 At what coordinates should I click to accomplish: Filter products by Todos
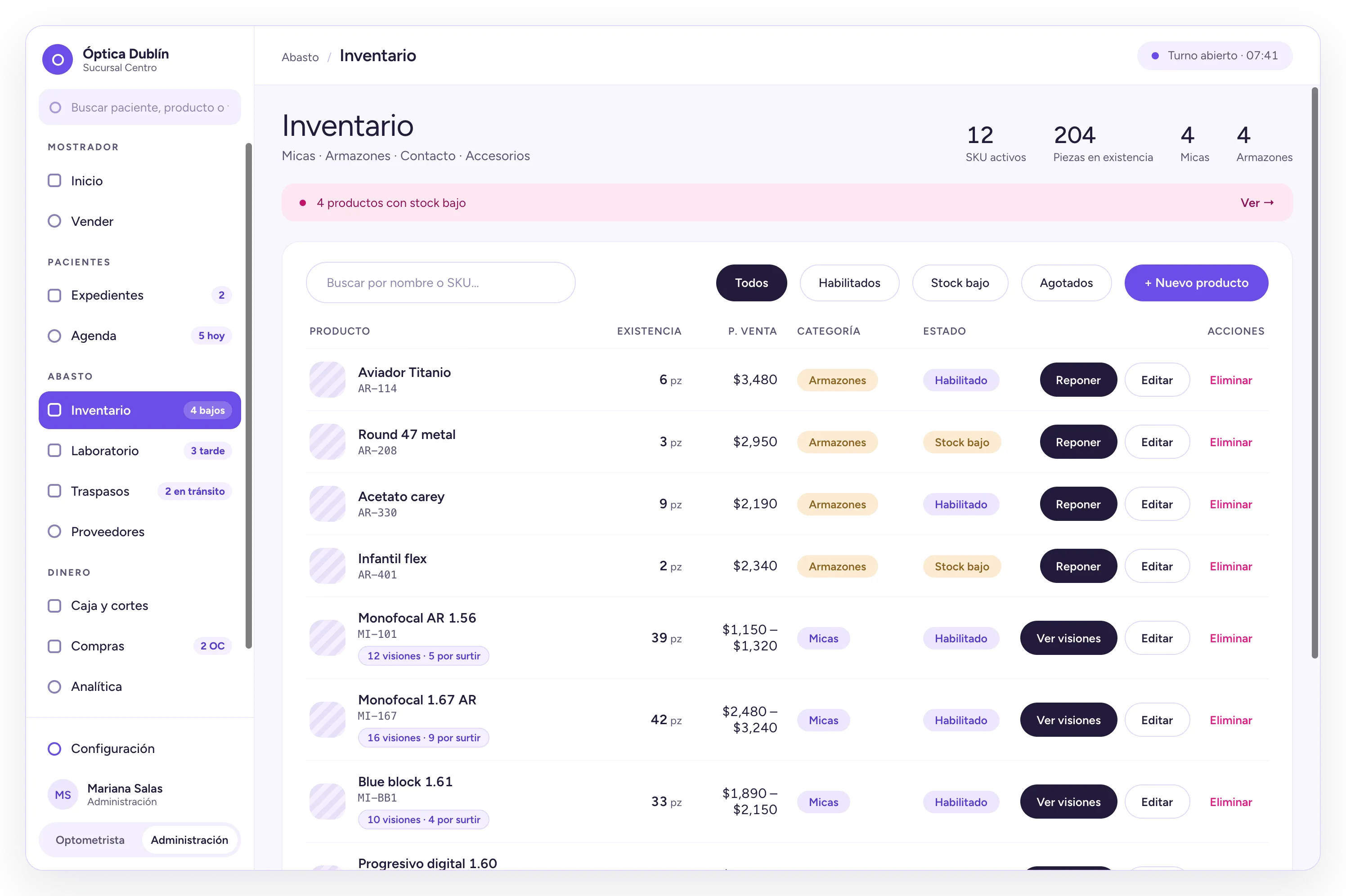752,283
